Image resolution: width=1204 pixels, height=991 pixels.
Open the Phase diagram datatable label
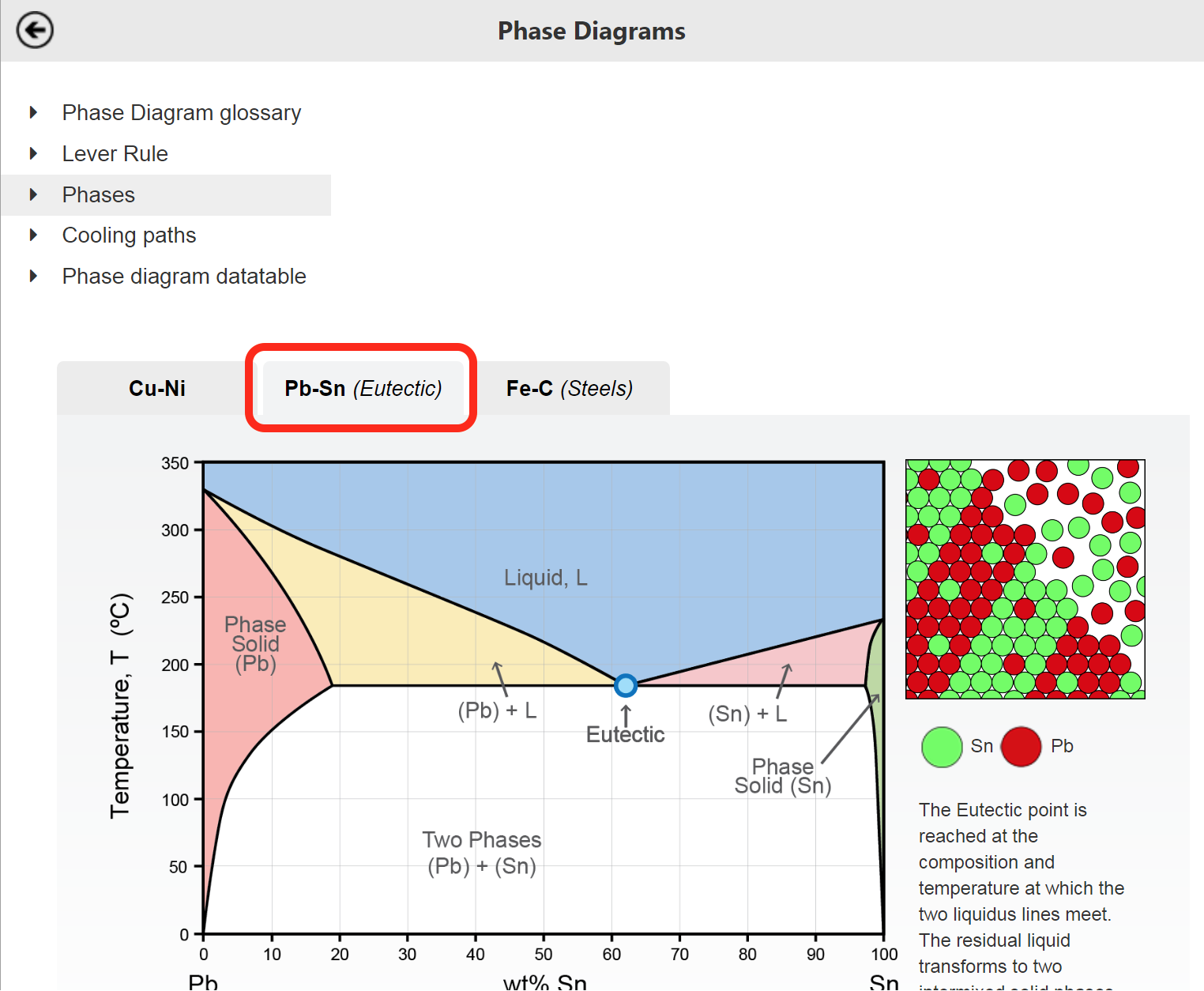point(184,277)
